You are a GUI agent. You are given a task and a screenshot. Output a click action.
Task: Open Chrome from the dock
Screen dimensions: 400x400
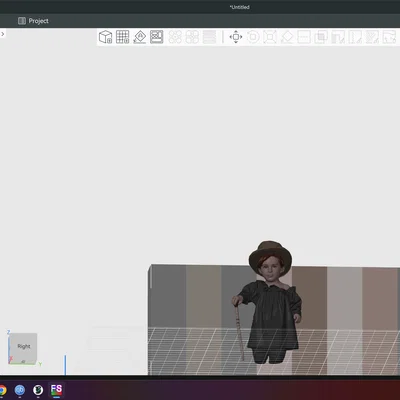(2, 389)
